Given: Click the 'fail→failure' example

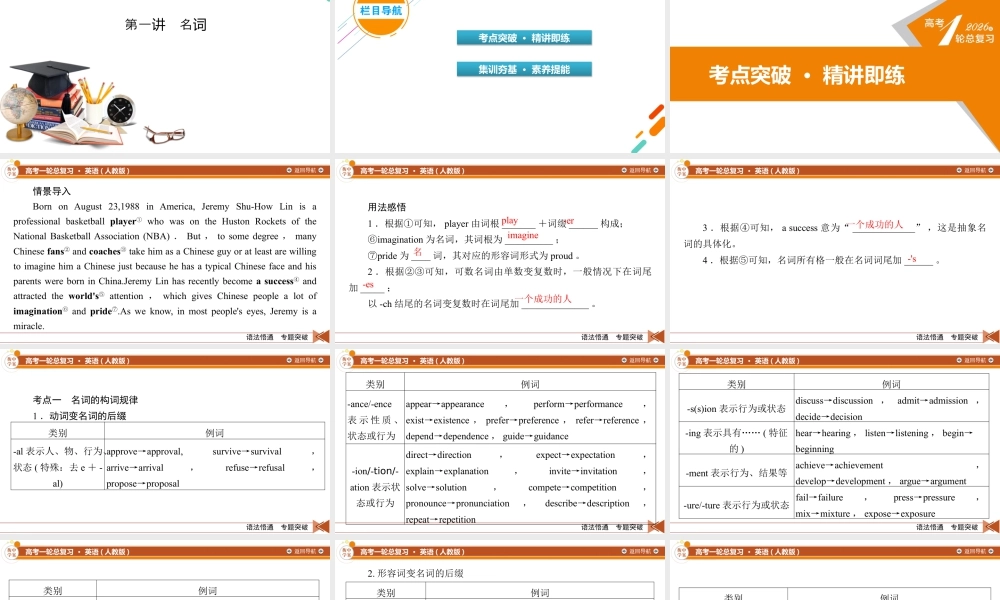Looking at the screenshot, I should [819, 497].
